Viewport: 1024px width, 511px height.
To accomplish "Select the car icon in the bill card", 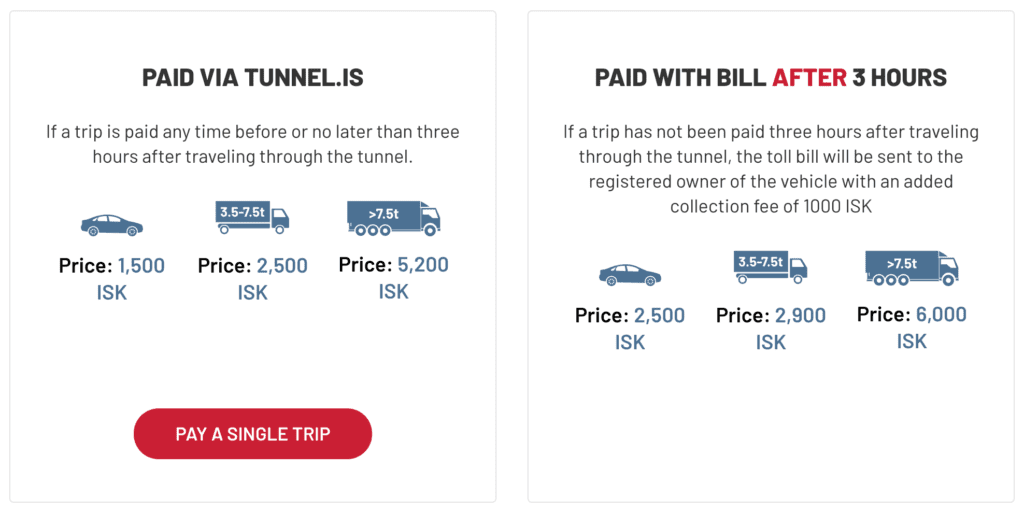I will coord(629,274).
